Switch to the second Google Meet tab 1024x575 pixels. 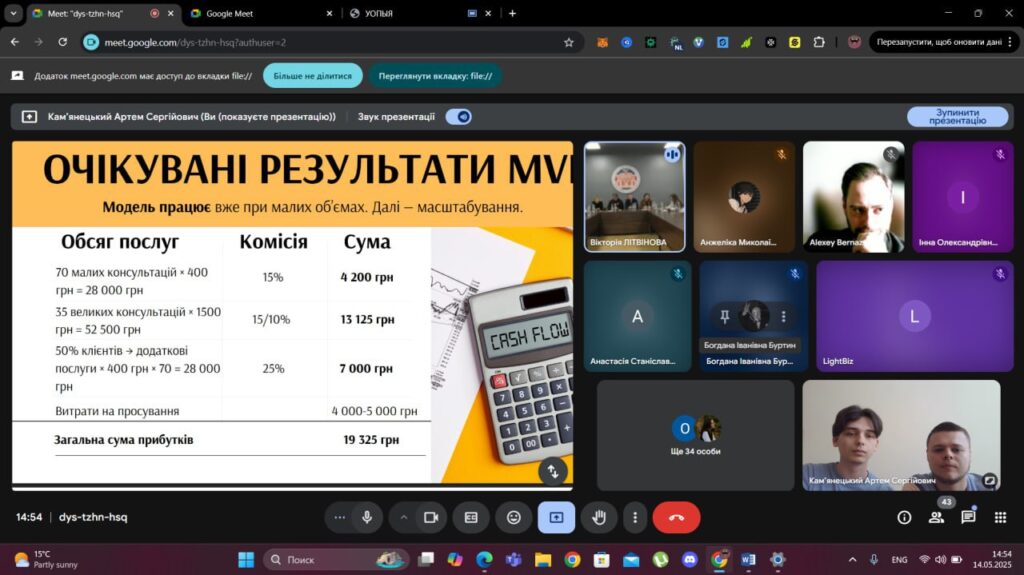click(258, 14)
